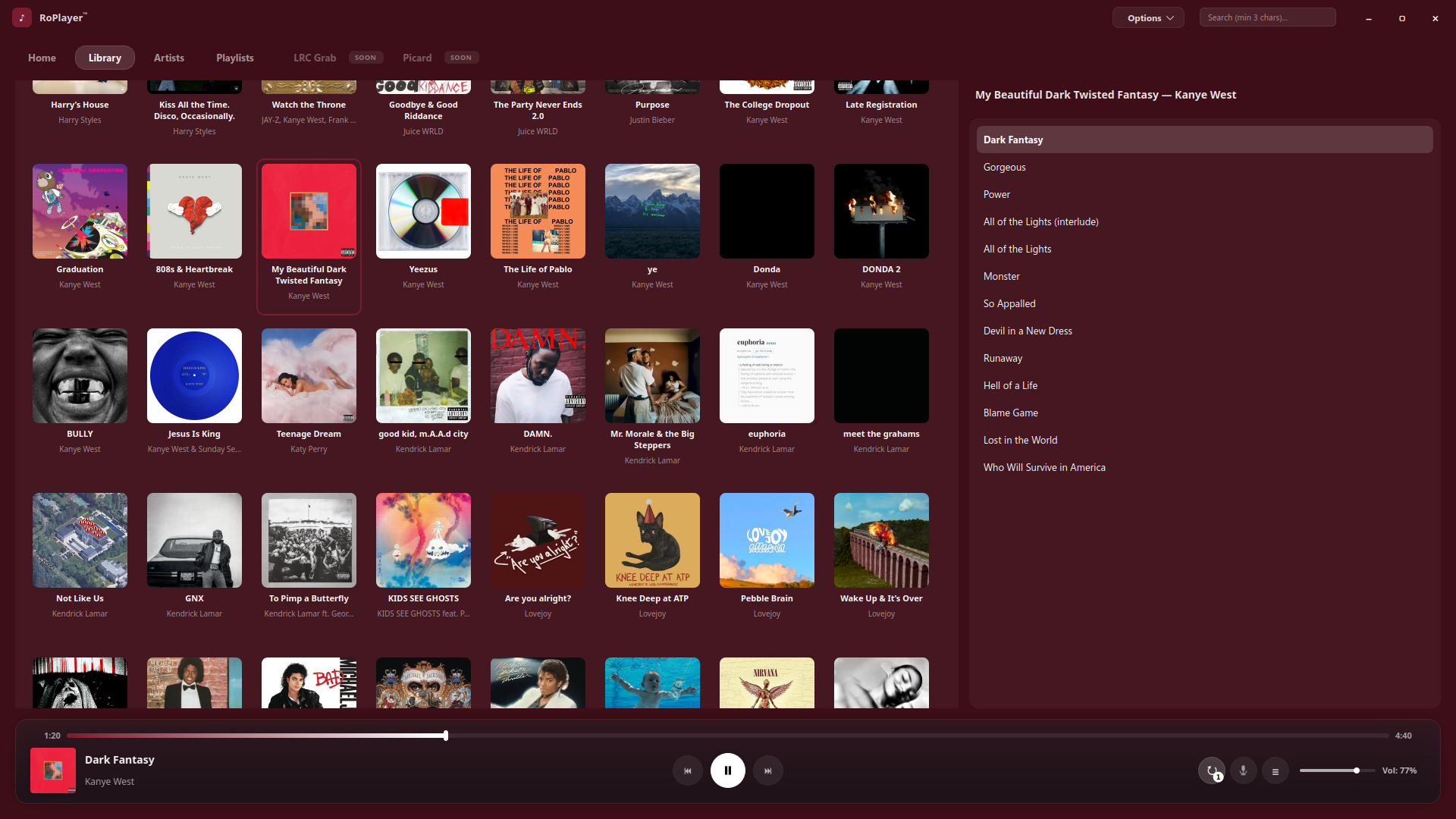
Task: Click The College Dropout album title
Action: coord(767,105)
